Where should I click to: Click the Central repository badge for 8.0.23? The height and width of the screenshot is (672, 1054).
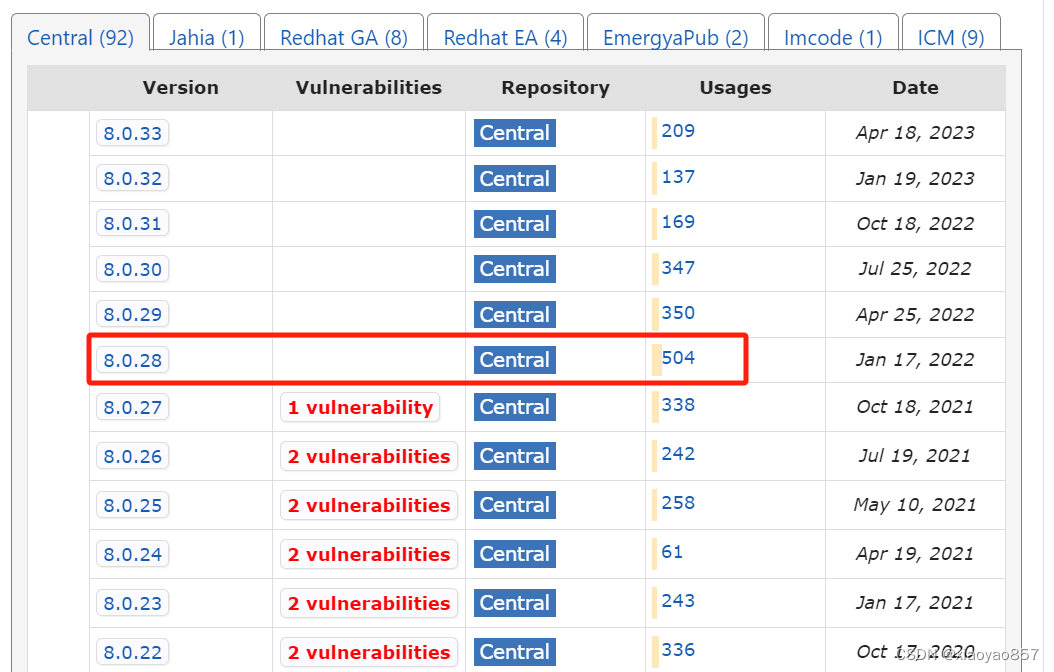(515, 603)
